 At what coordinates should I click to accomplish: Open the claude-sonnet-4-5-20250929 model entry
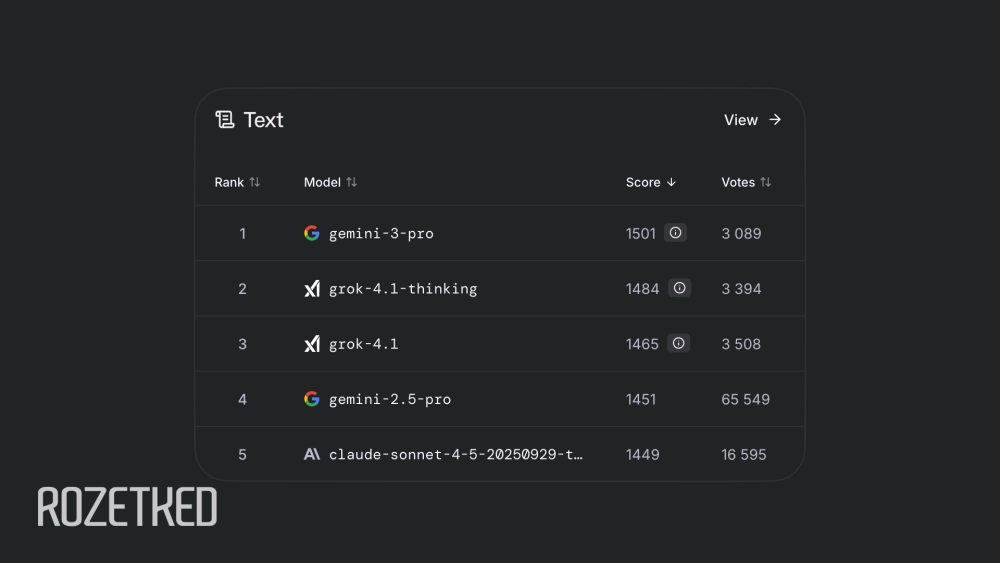click(456, 454)
